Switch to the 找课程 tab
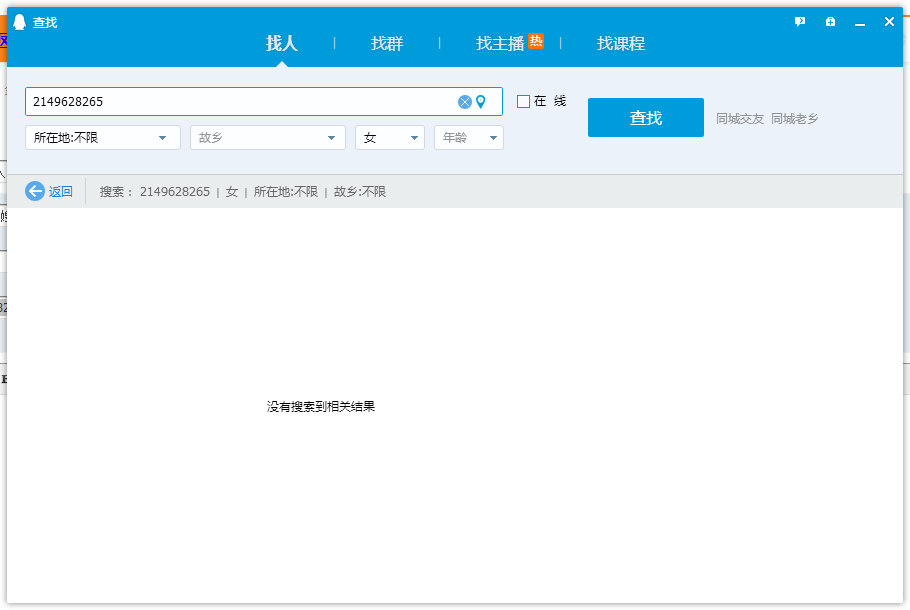Viewport: 910px width, 610px height. coord(621,43)
